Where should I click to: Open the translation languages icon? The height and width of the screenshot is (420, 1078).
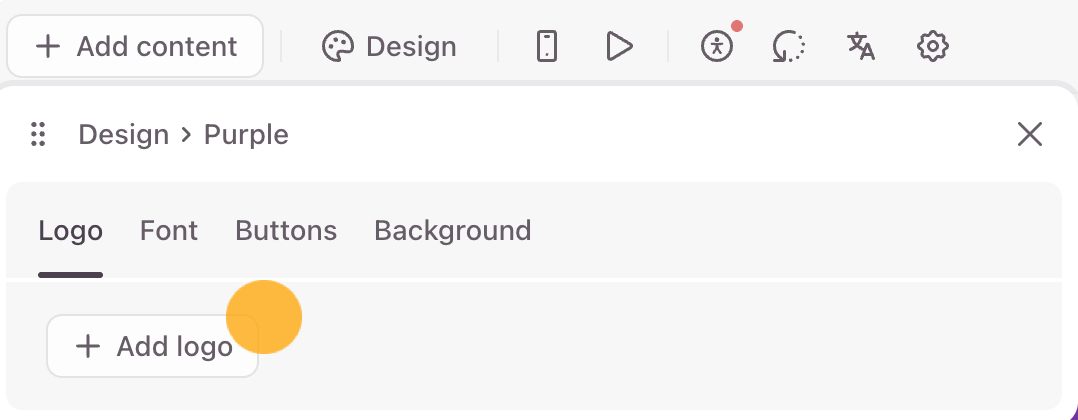click(860, 47)
